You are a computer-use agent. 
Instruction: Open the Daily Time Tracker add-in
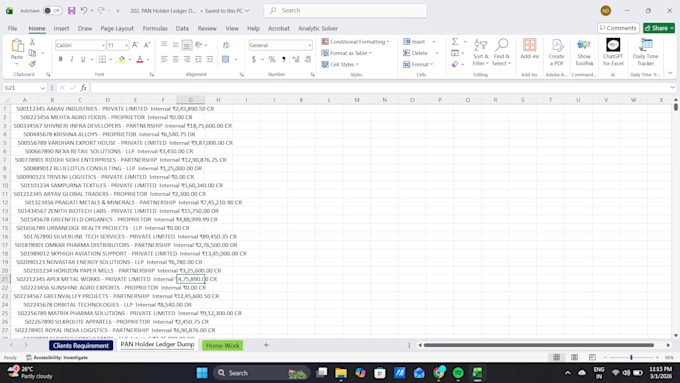click(645, 52)
